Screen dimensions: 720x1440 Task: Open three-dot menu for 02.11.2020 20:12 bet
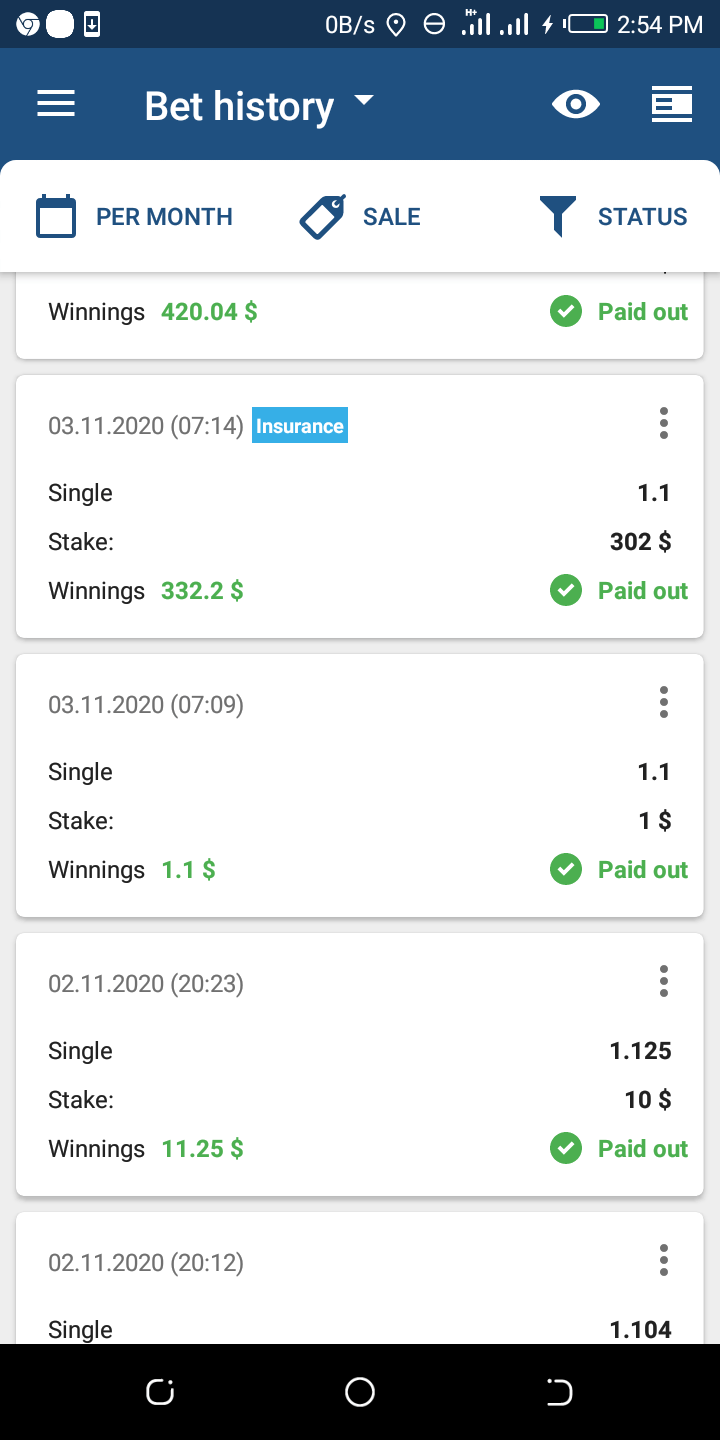click(663, 1261)
